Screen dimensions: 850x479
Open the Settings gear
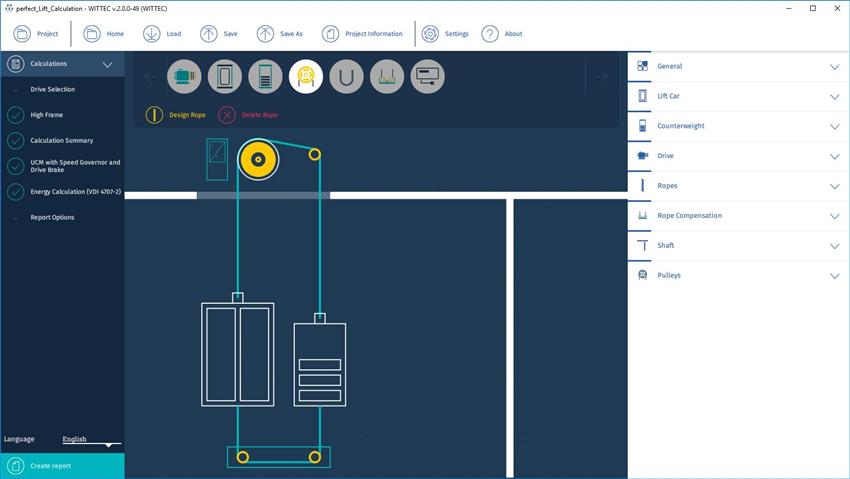(445, 34)
